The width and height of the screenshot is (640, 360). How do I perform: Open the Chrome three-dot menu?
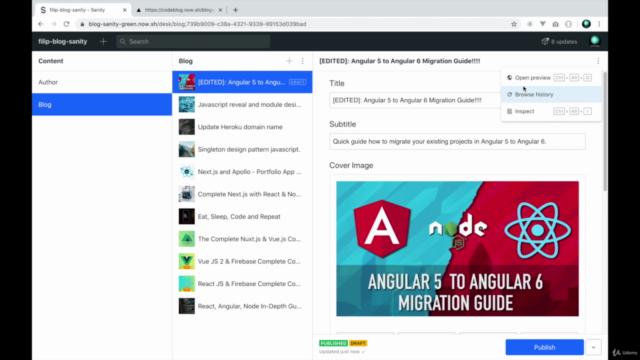coord(599,24)
